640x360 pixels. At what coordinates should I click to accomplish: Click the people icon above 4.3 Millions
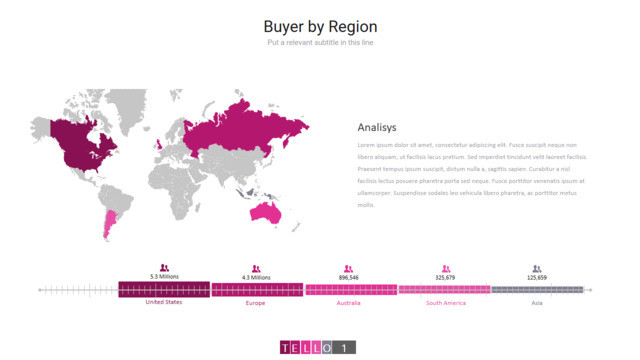coord(256,269)
